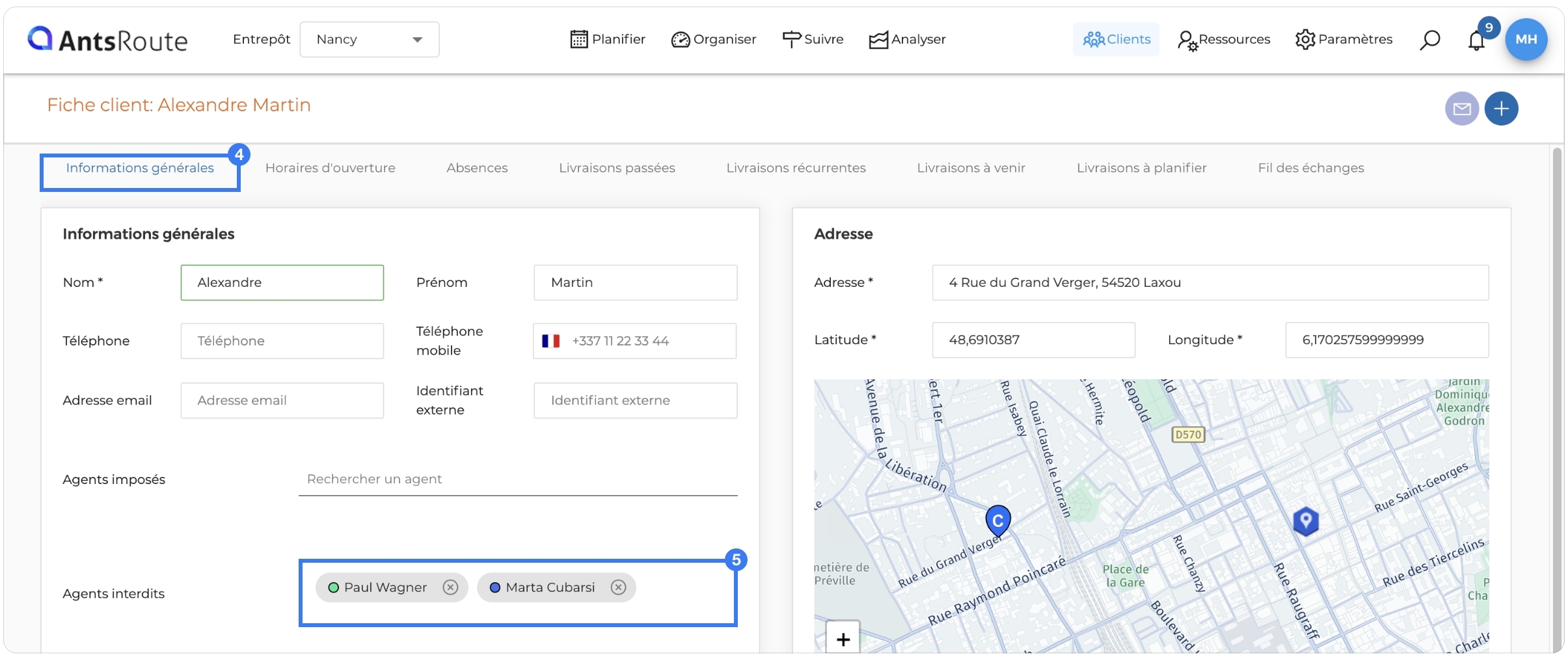Click the search magnifier icon
This screenshot has width=1568, height=659.
[1429, 40]
